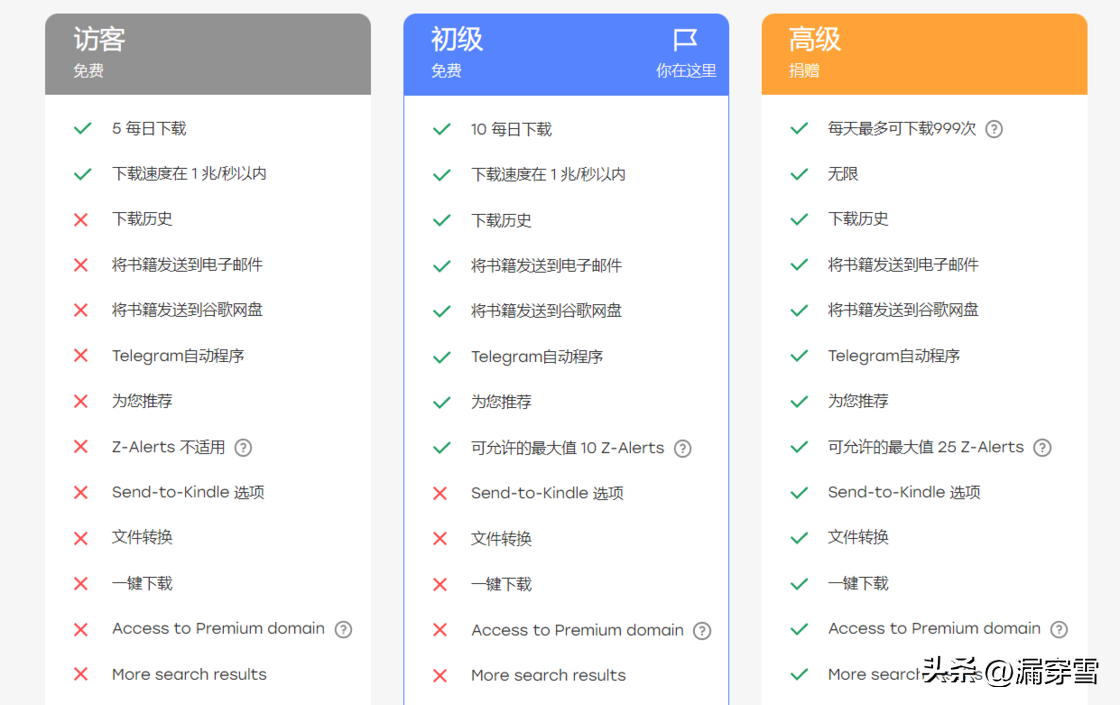
Task: Click red cross beside 下载历史 in 访客 column
Action: point(81,219)
